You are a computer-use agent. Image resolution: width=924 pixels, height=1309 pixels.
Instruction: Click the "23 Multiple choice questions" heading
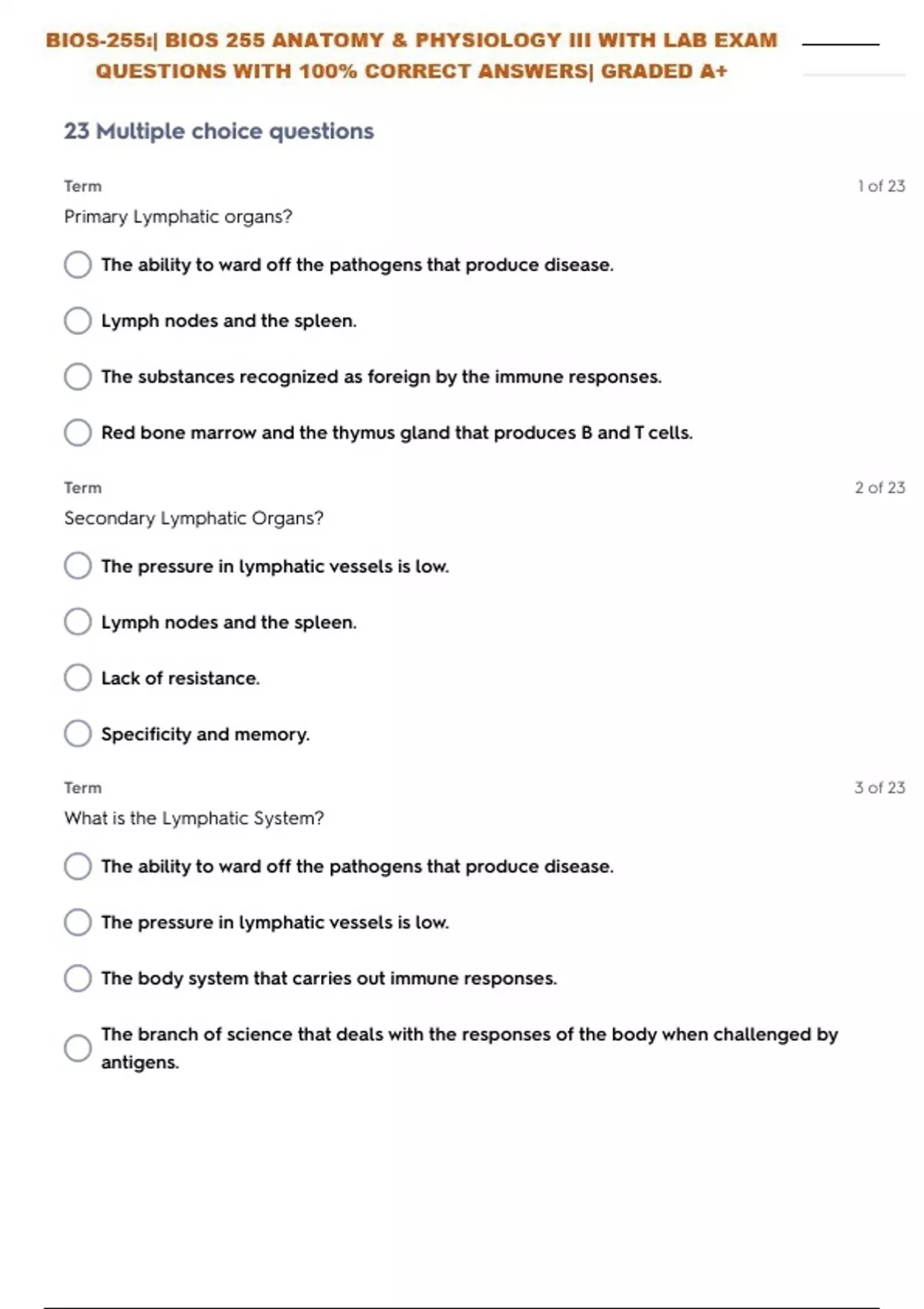click(x=219, y=132)
